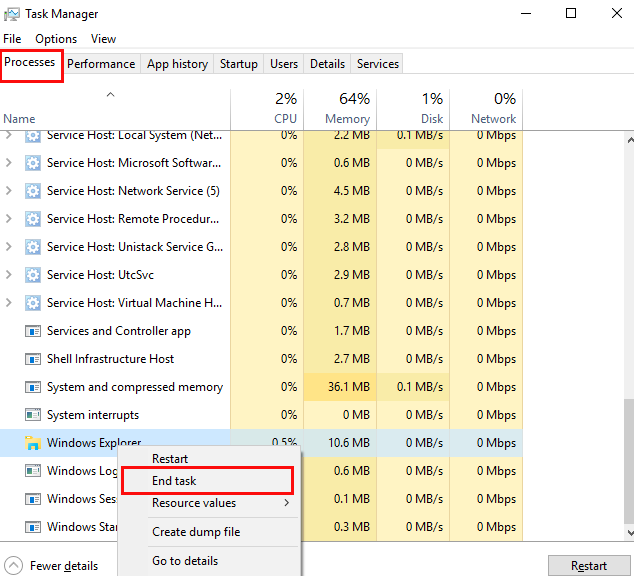Expand Service Host: Virtual Machine row
The height and width of the screenshot is (576, 634).
[x=8, y=302]
